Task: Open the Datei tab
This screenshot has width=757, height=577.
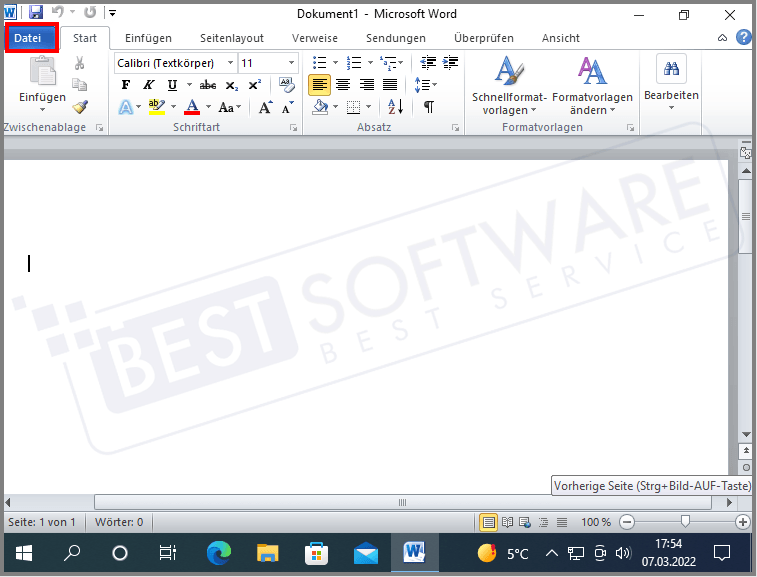Action: pyautogui.click(x=34, y=38)
